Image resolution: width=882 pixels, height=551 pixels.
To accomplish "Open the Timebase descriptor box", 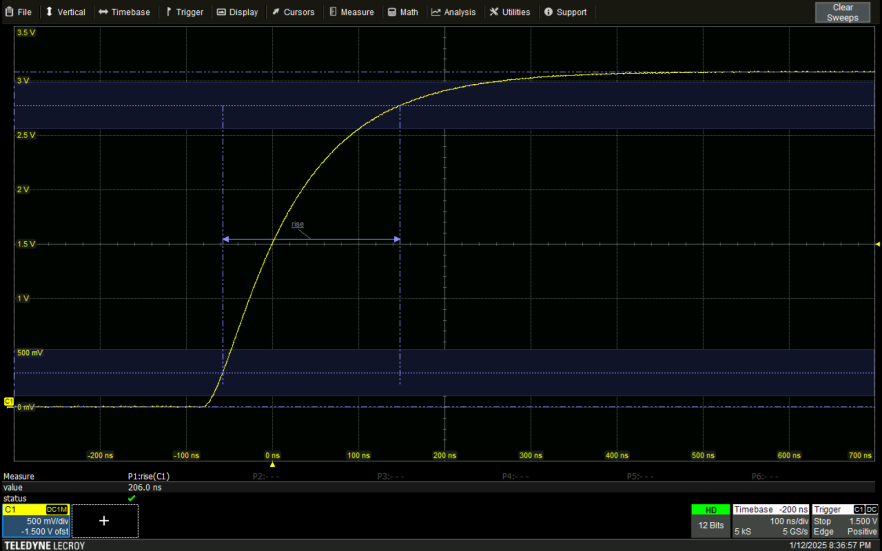I will (x=771, y=521).
